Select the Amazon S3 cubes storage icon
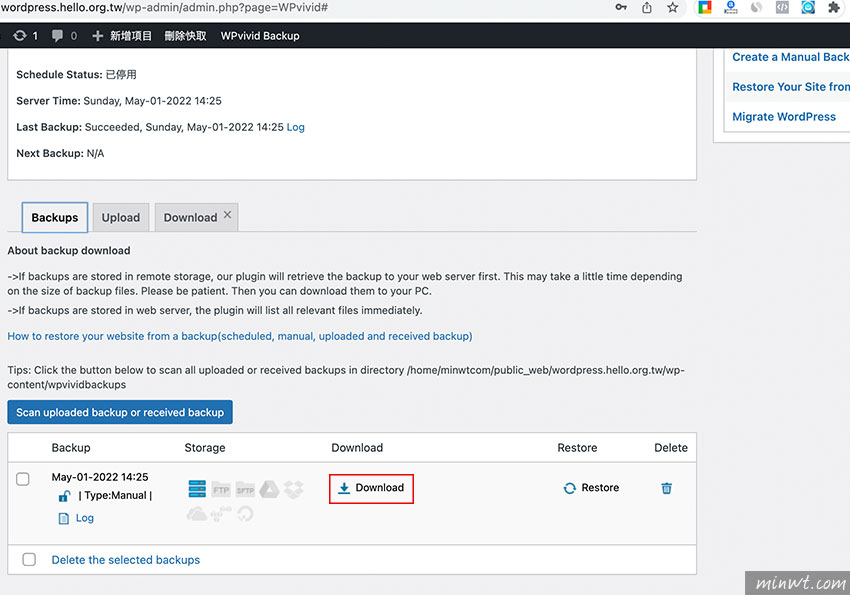This screenshot has height=595, width=850. pyautogui.click(x=221, y=513)
